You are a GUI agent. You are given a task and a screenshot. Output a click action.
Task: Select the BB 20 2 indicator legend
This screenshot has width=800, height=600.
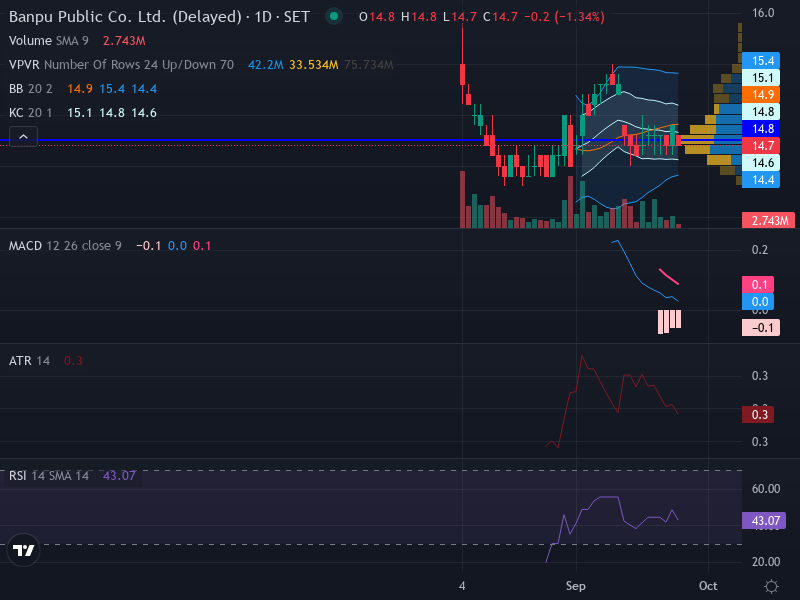click(31, 89)
